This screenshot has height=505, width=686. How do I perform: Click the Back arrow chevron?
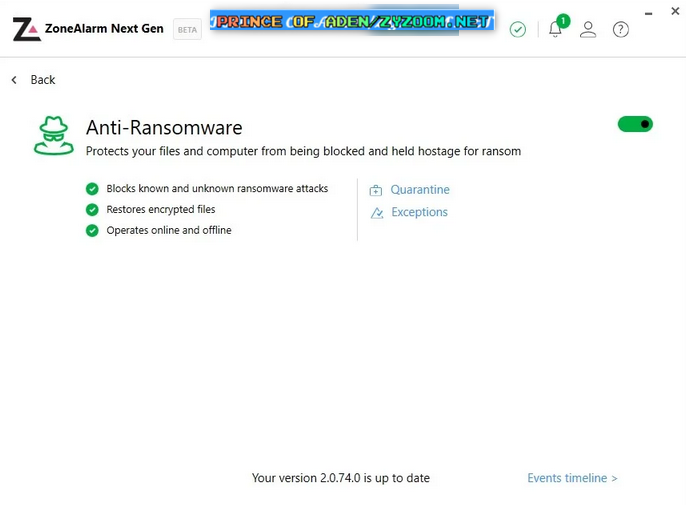click(x=14, y=80)
